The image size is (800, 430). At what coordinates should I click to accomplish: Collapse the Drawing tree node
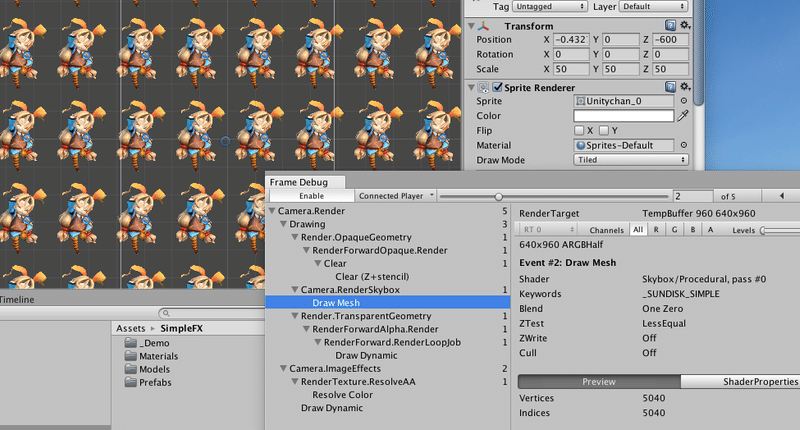284,224
